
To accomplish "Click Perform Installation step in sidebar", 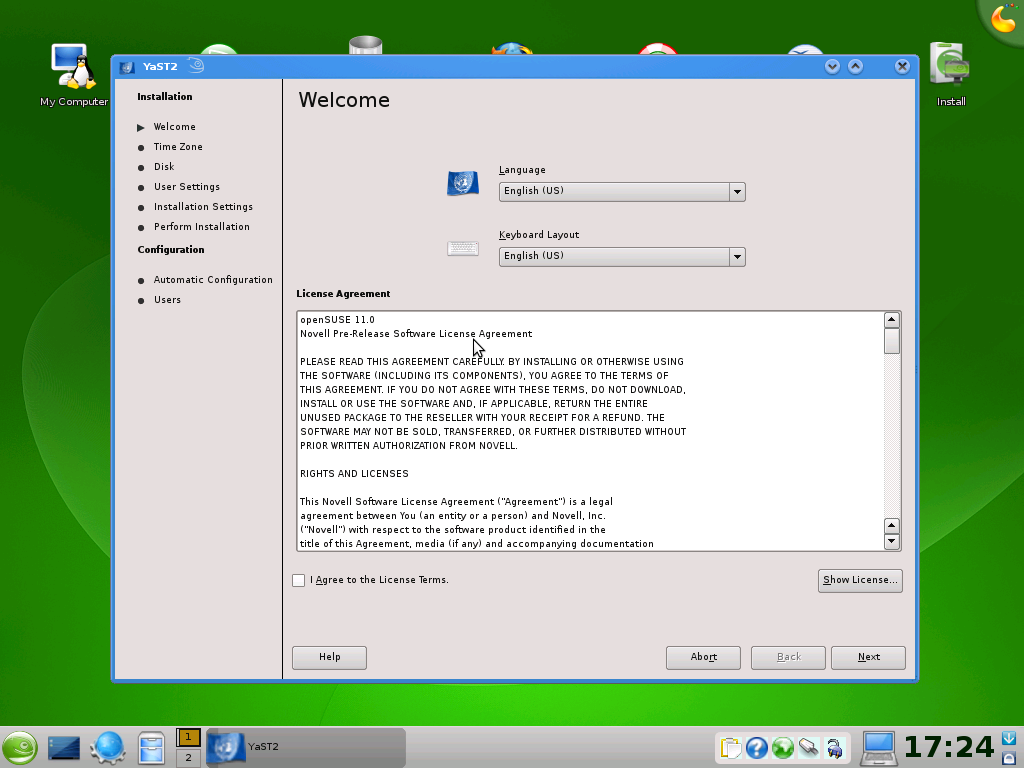I will [202, 227].
